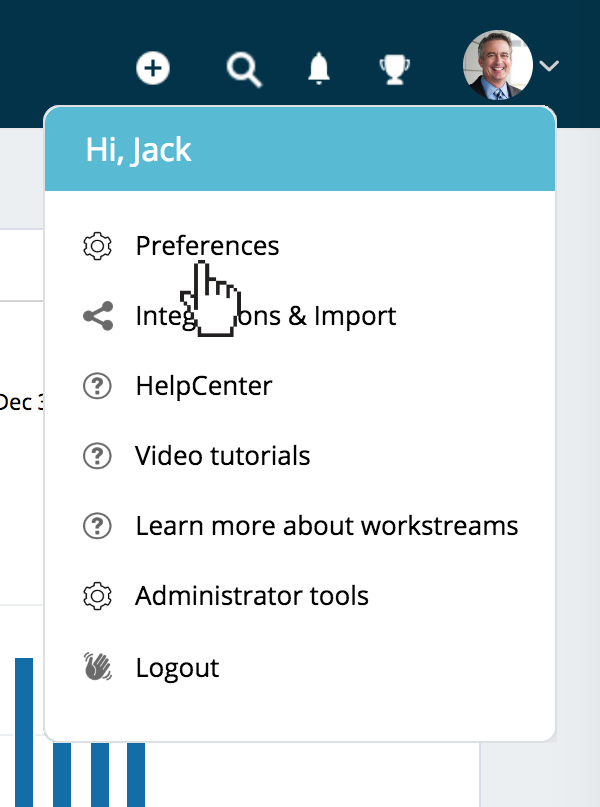Image resolution: width=600 pixels, height=807 pixels.
Task: Select Integrations & Import menu item
Action: (266, 317)
